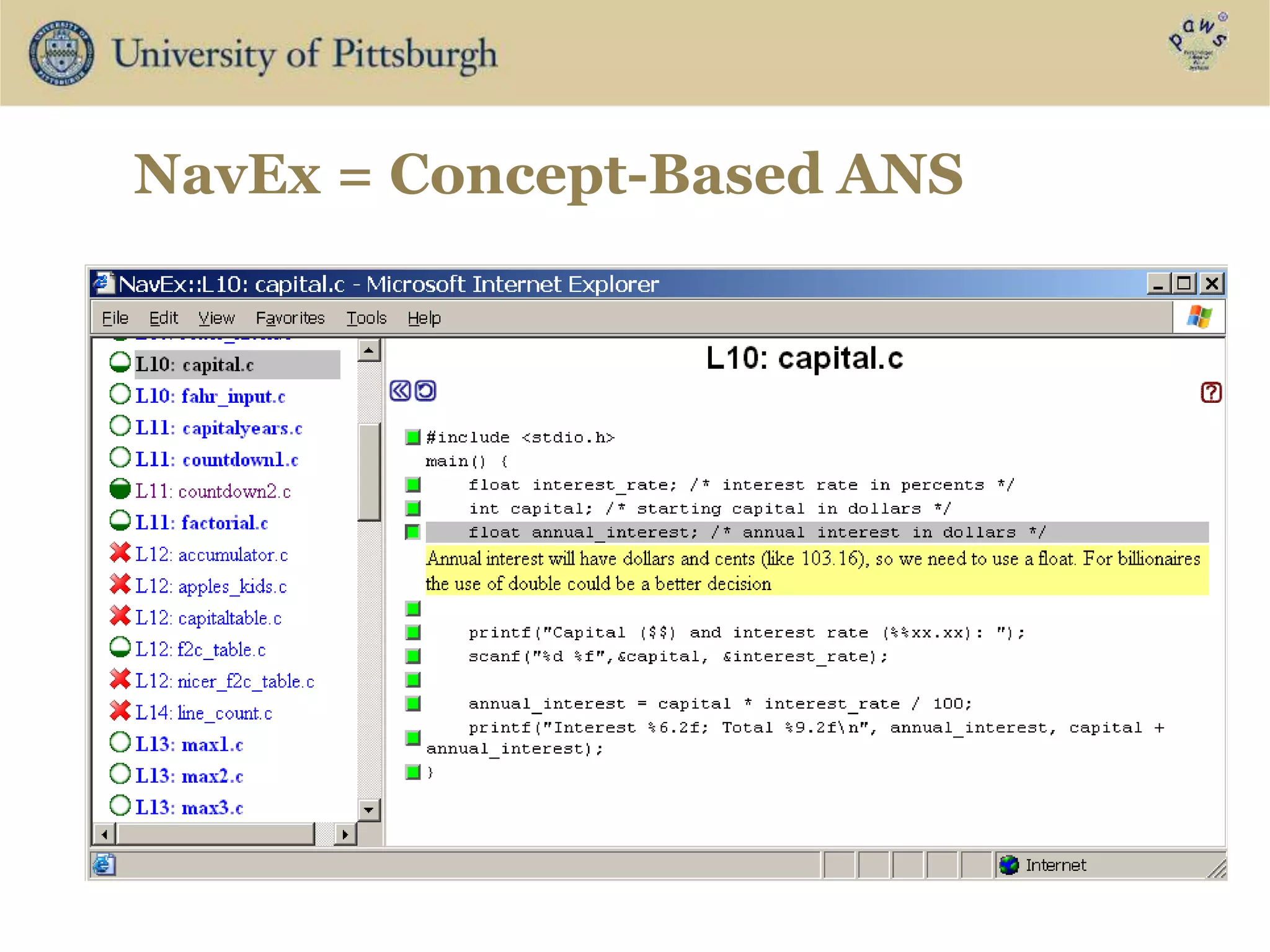The height and width of the screenshot is (952, 1270).
Task: Select the highlighted L10: capital.c entry
Action: click(238, 364)
